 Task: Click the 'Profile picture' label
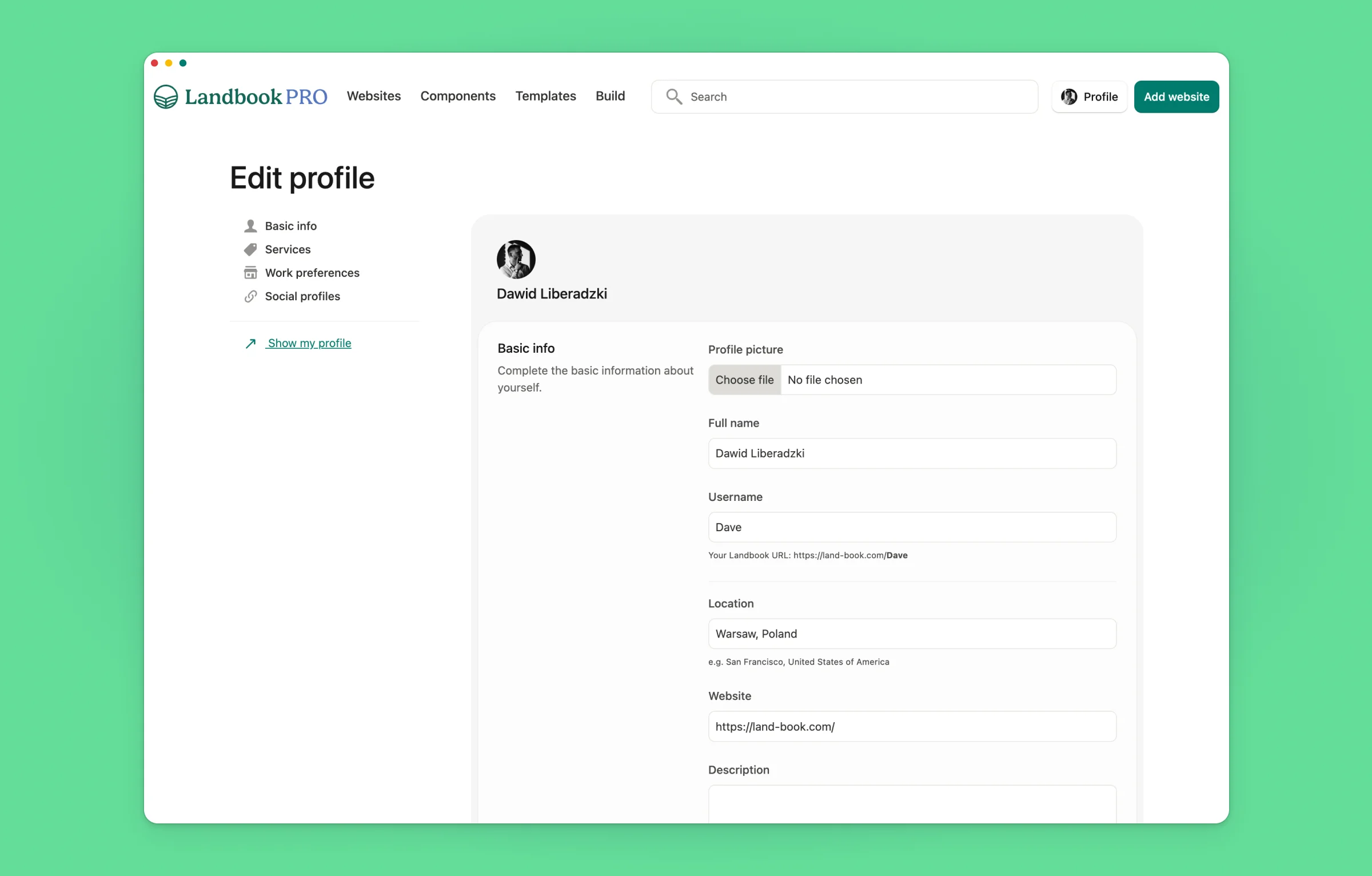tap(745, 349)
